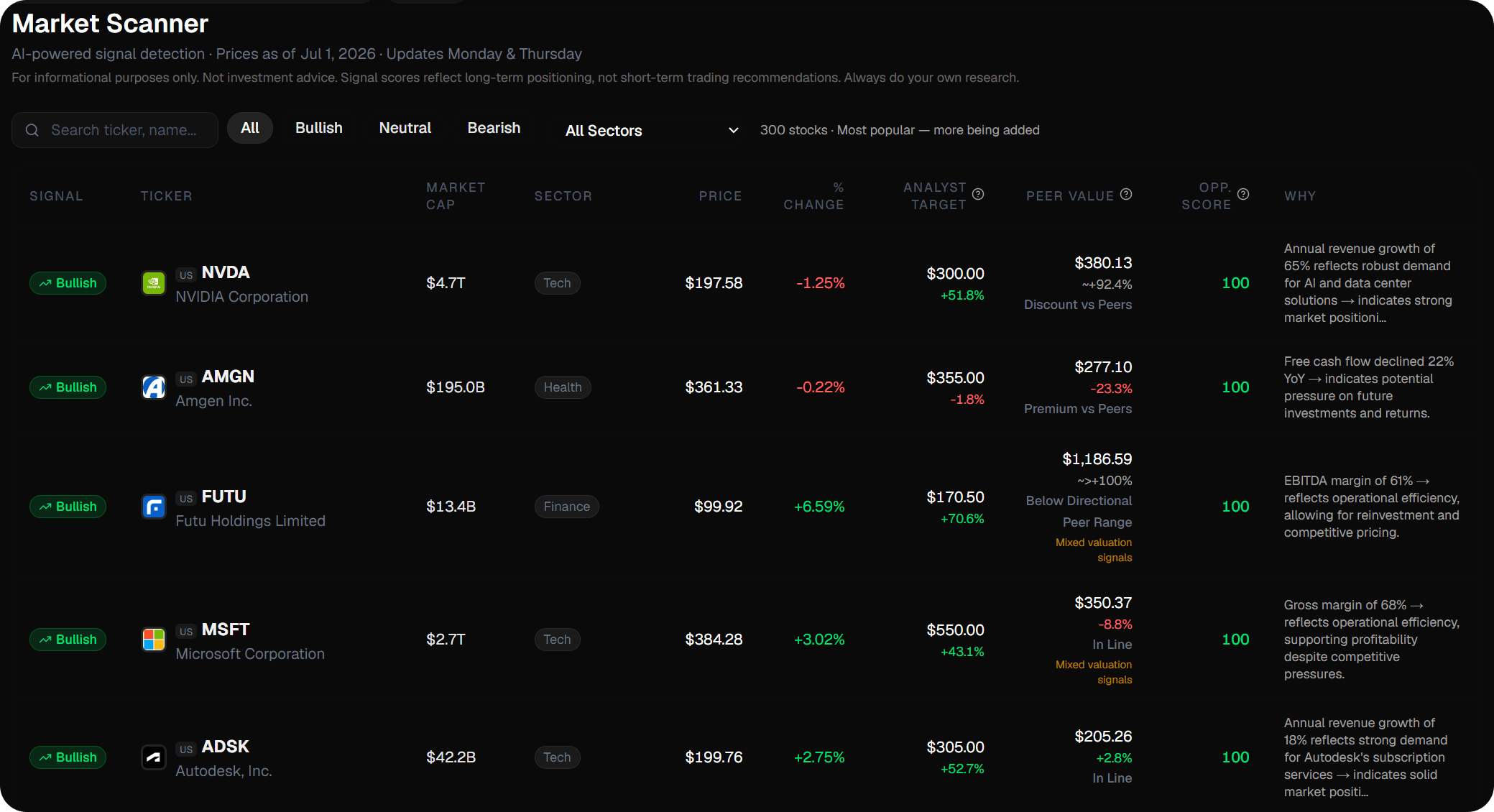Click the Microsoft Corporation company name
This screenshot has width=1494, height=812.
point(250,654)
